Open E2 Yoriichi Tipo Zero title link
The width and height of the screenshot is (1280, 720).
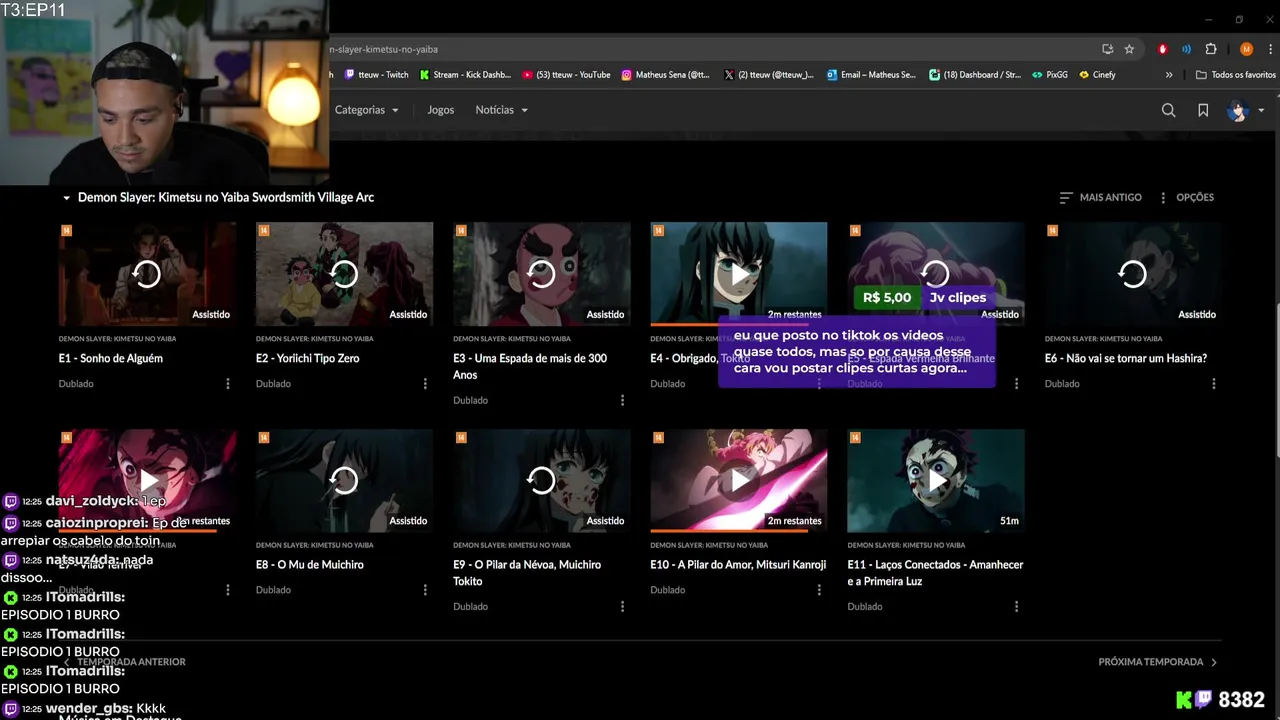(307, 358)
